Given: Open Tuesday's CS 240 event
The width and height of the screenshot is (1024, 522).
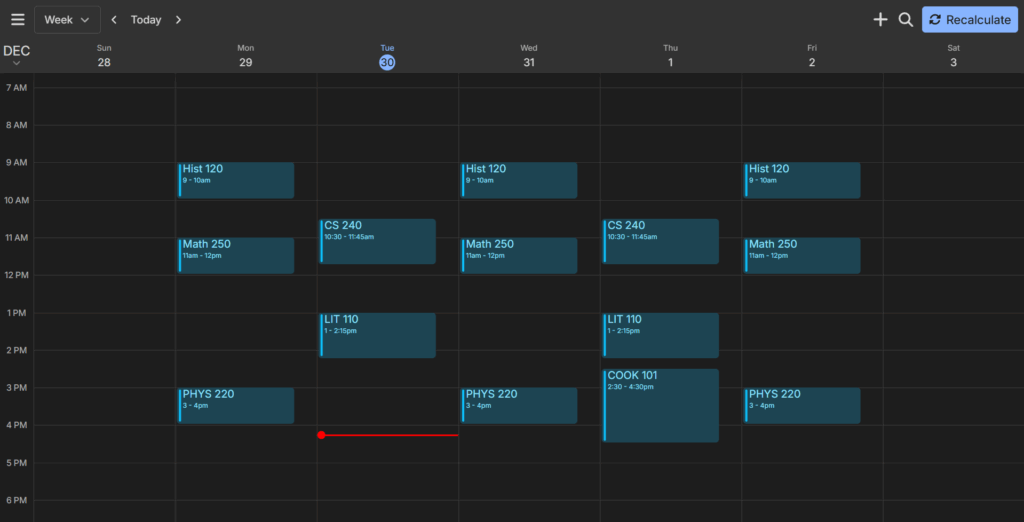Looking at the screenshot, I should (x=378, y=241).
